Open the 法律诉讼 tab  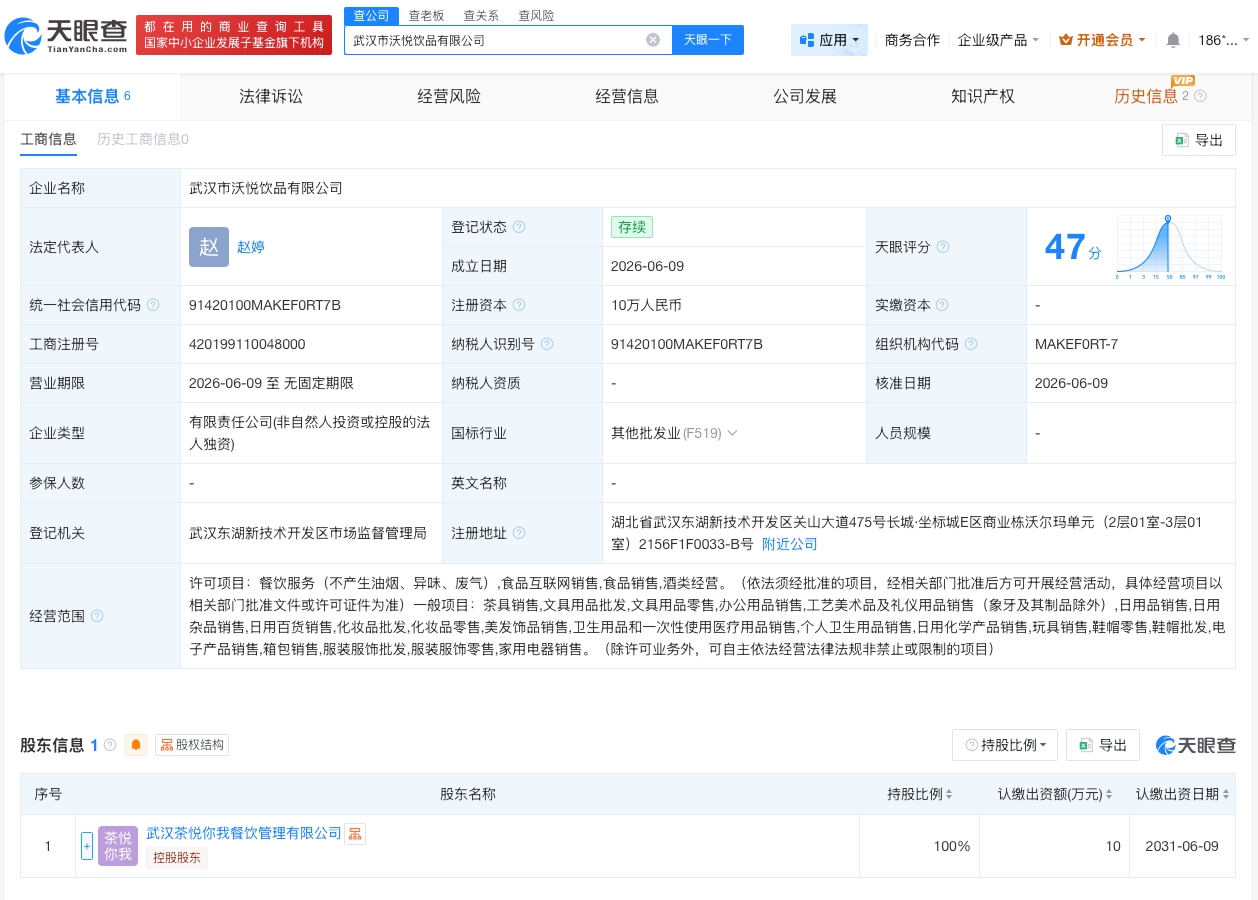click(x=271, y=96)
